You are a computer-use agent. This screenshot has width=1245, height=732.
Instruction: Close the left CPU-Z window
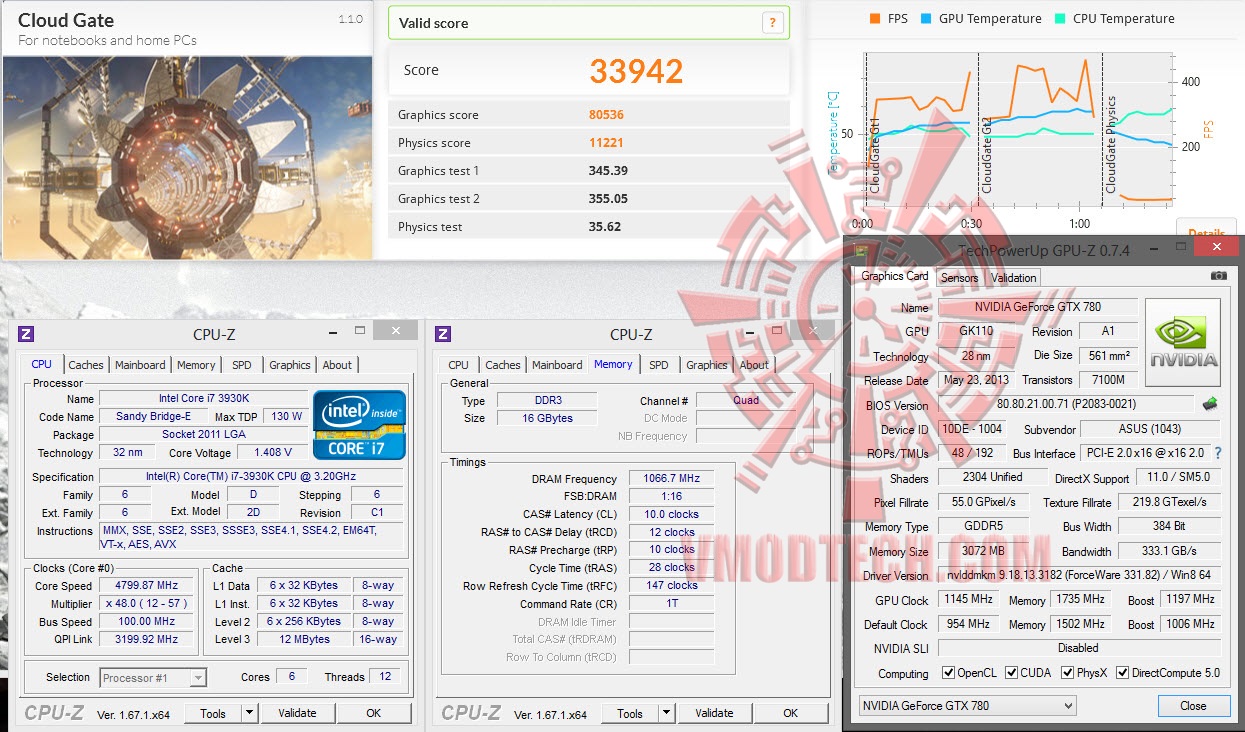click(397, 331)
